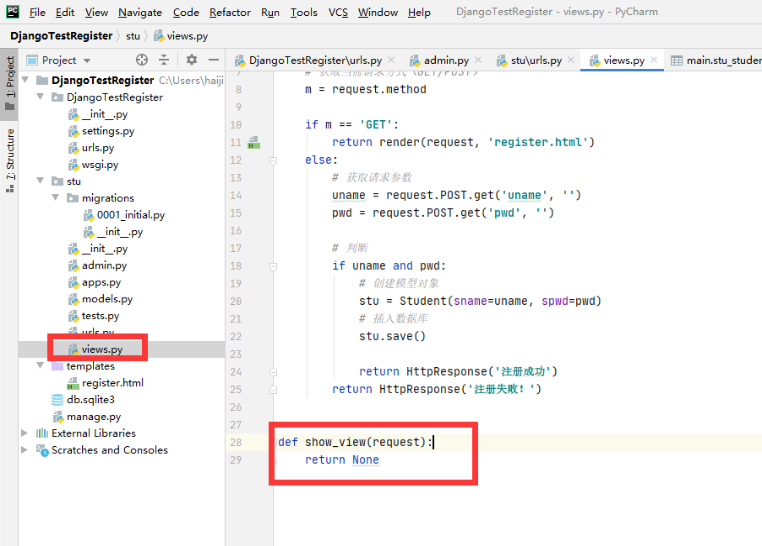
Task: Click DjangoTestRegister breadcrumb in navigation bar
Action: point(61,36)
